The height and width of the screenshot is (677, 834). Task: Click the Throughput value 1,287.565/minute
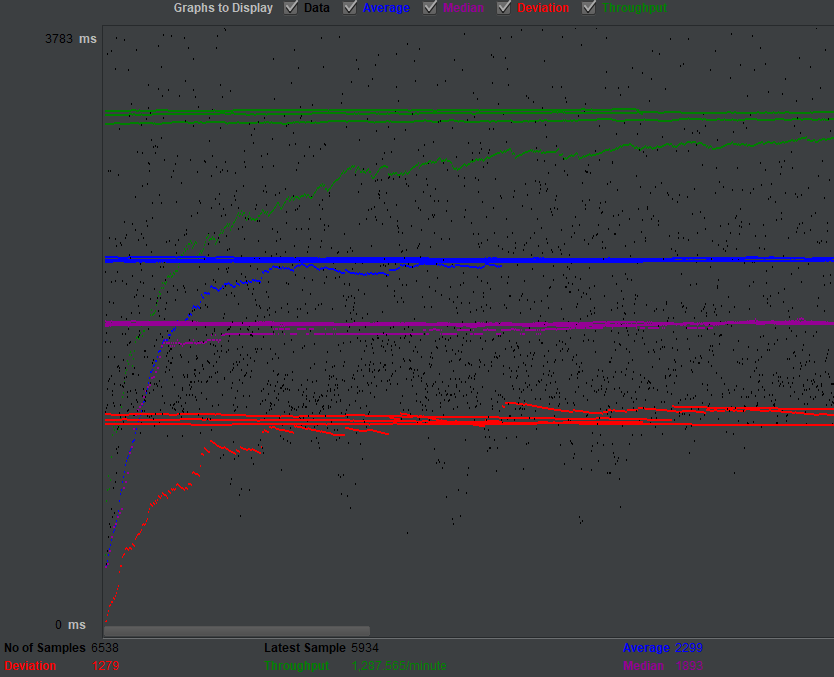399,666
